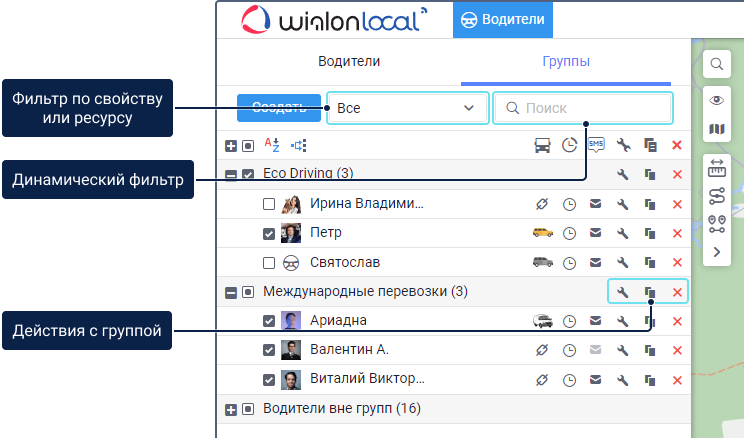Uncheck the Валентин А. driver checkbox

click(269, 350)
